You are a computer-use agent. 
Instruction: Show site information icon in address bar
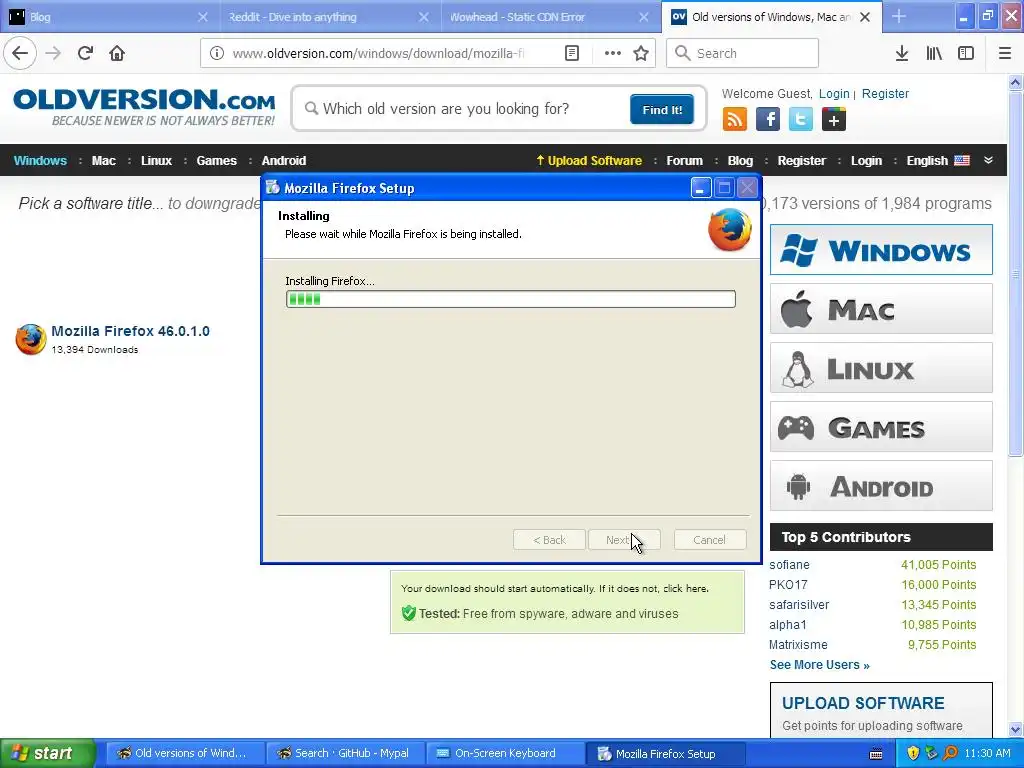click(217, 53)
